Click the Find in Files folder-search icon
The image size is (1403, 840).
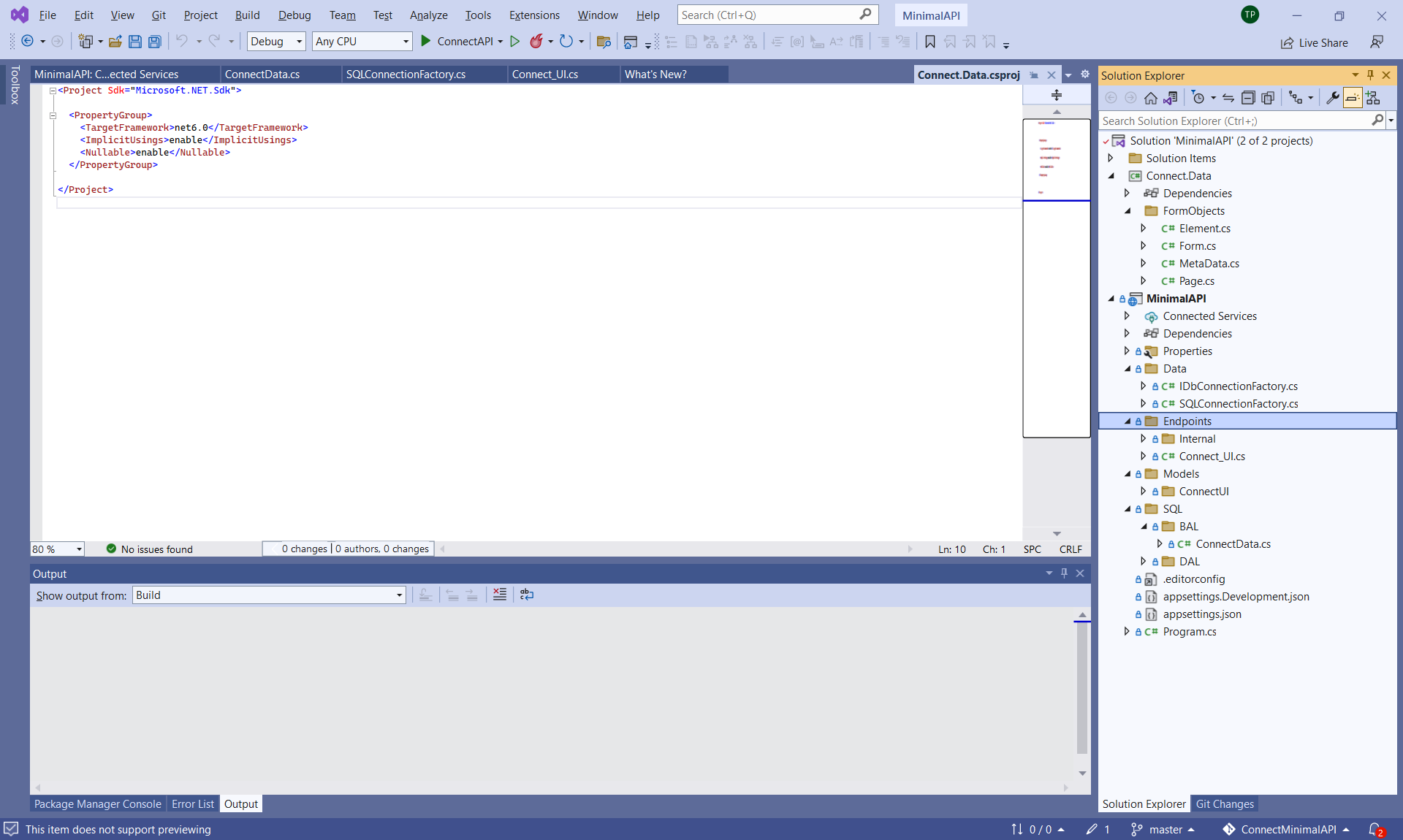(x=604, y=42)
